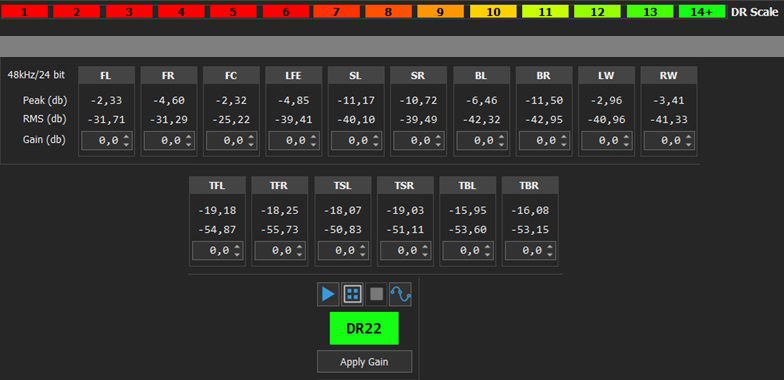Click the grid analyze icon beside play
The width and height of the screenshot is (784, 380).
tap(352, 294)
